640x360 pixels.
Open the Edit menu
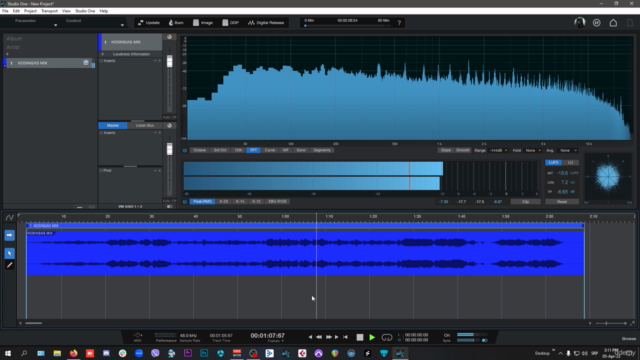[16, 11]
